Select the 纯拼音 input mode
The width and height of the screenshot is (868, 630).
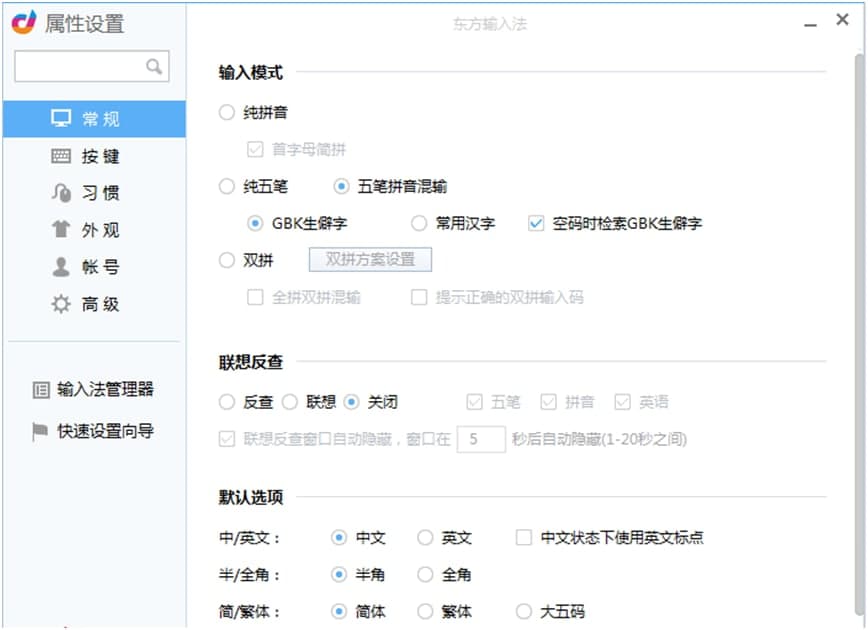[227, 113]
